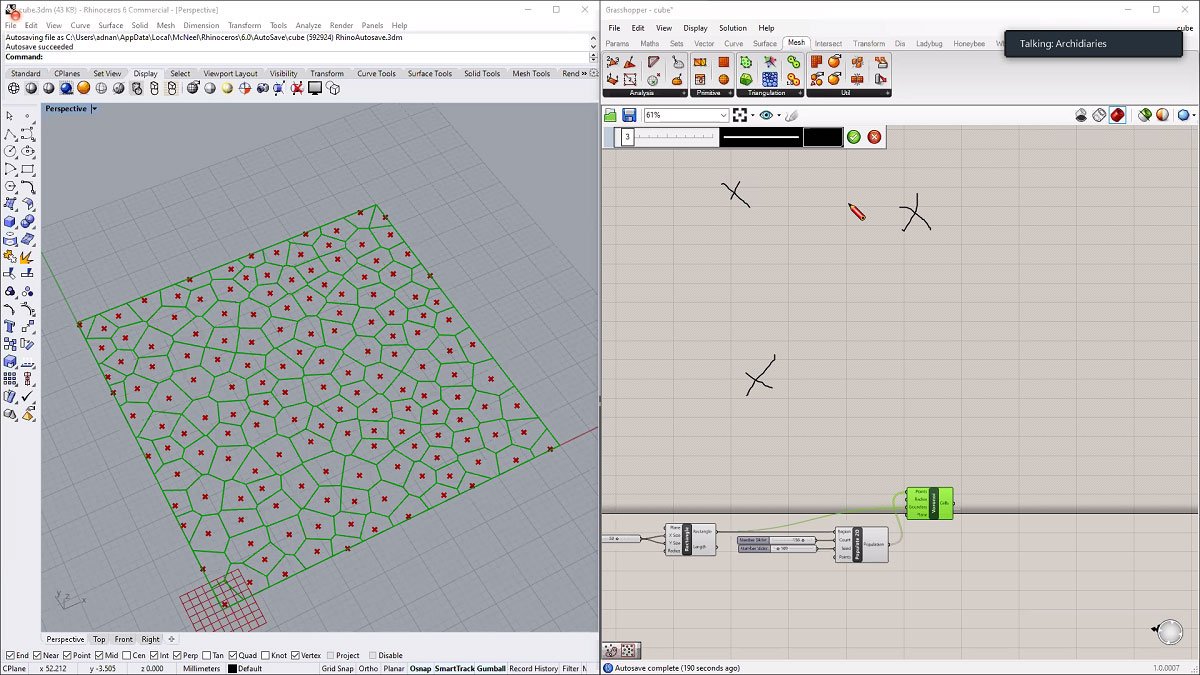
Task: Select Rhino's Zoom Extents toolbar icon
Action: point(192,89)
